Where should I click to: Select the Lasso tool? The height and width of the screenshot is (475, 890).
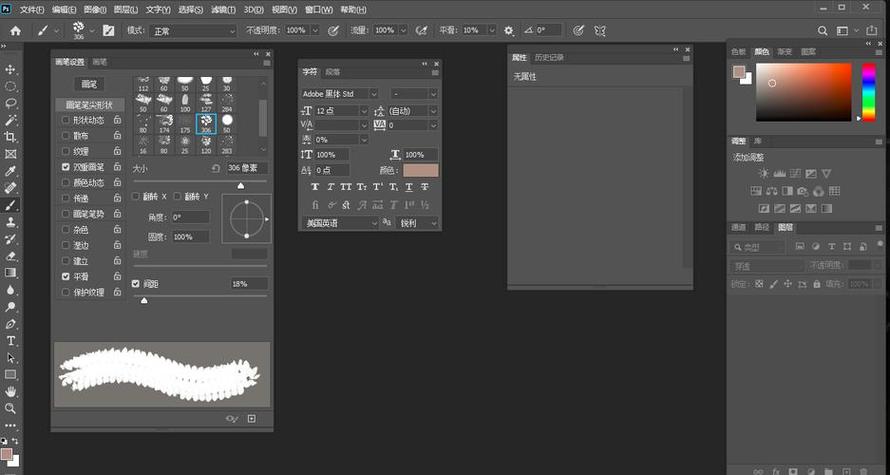coord(10,103)
